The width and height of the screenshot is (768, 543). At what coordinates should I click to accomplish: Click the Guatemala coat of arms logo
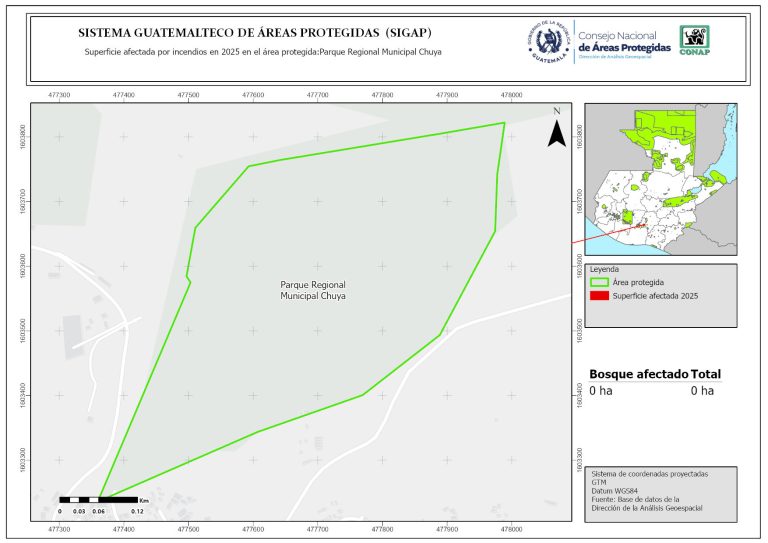tap(549, 40)
